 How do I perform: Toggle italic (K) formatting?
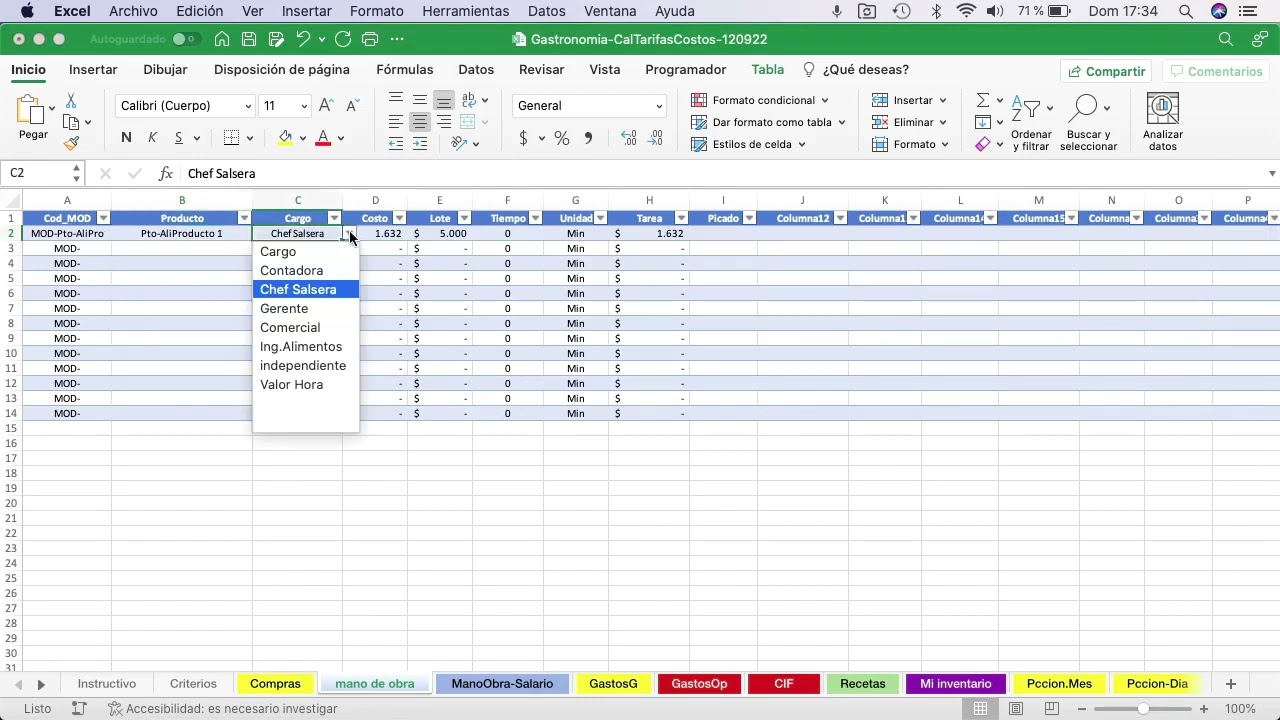152,138
